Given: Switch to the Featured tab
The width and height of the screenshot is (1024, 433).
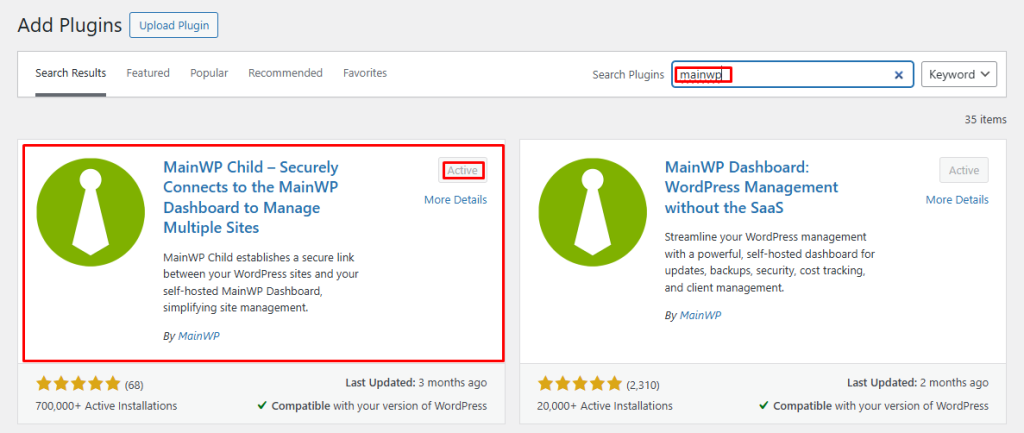Looking at the screenshot, I should pyautogui.click(x=148, y=73).
